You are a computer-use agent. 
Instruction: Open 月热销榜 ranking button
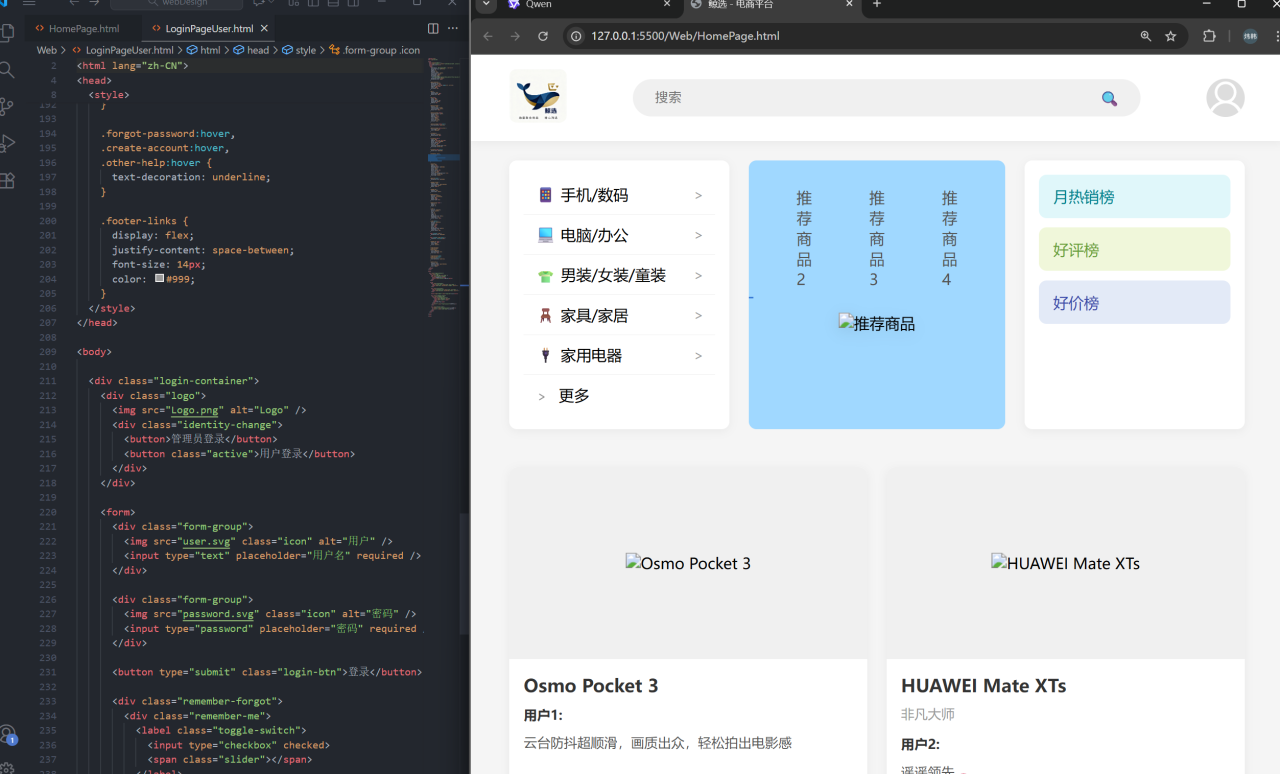(x=1134, y=197)
